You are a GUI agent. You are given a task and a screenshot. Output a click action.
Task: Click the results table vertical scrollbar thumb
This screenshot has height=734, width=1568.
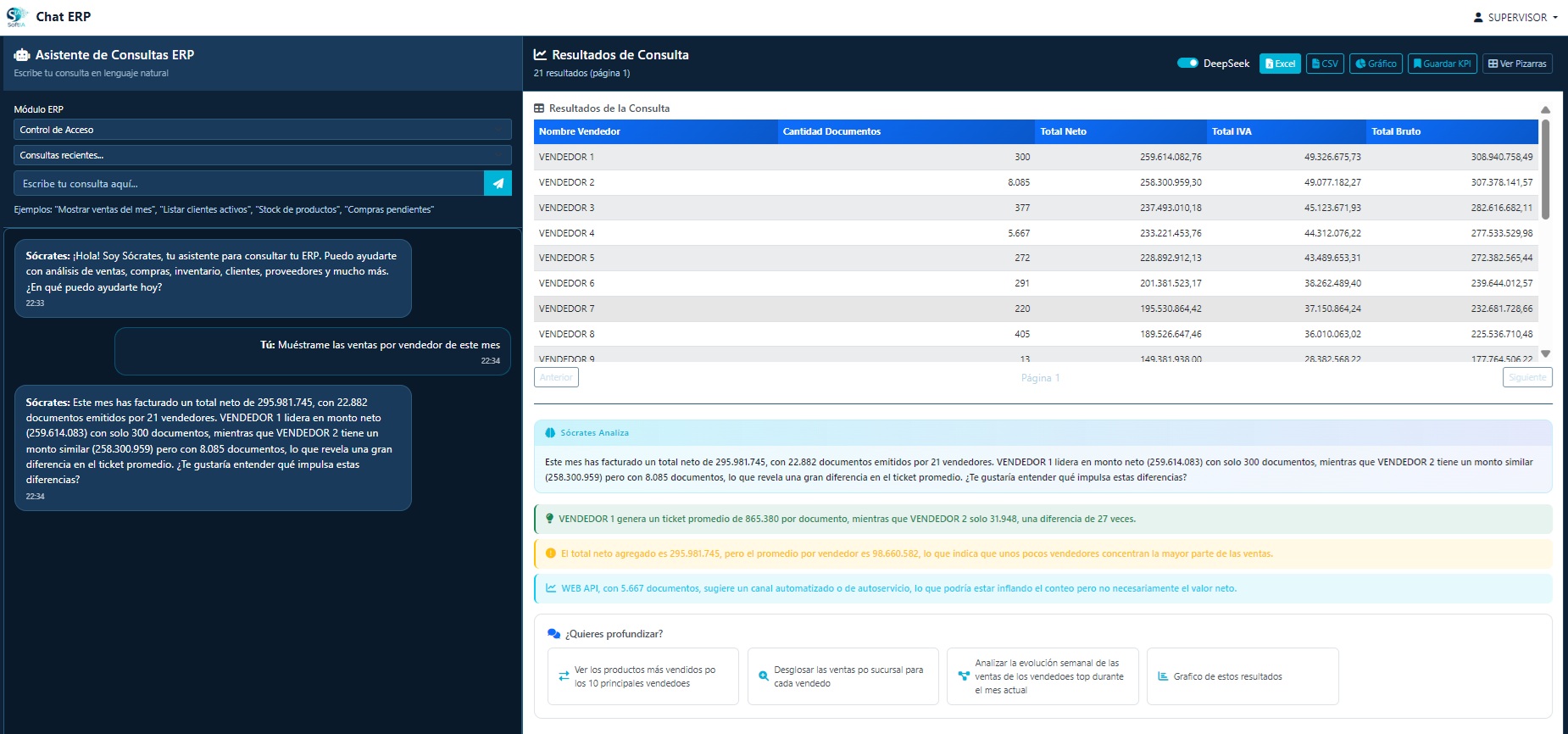tap(1545, 170)
